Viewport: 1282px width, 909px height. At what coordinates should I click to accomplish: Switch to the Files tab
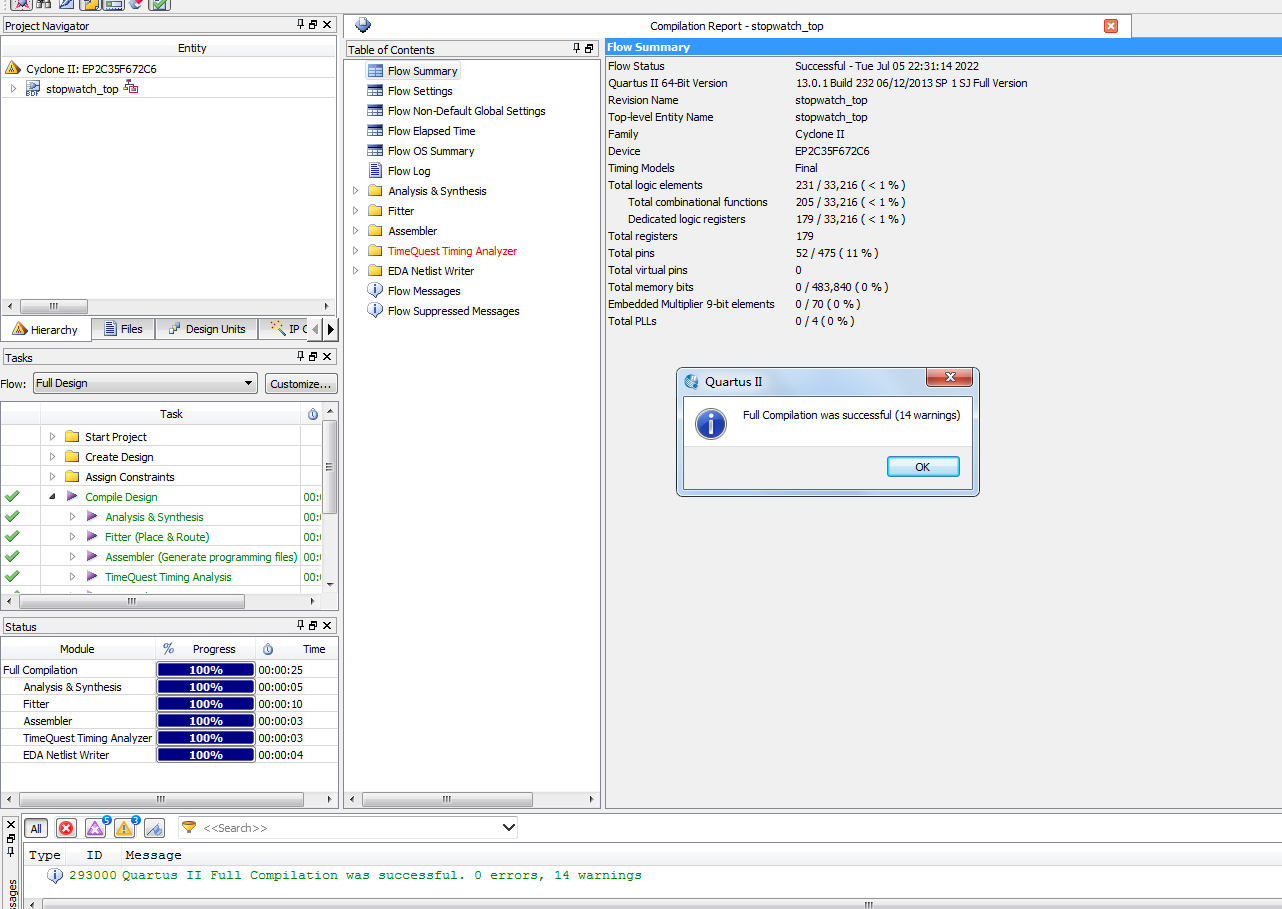tap(124, 329)
